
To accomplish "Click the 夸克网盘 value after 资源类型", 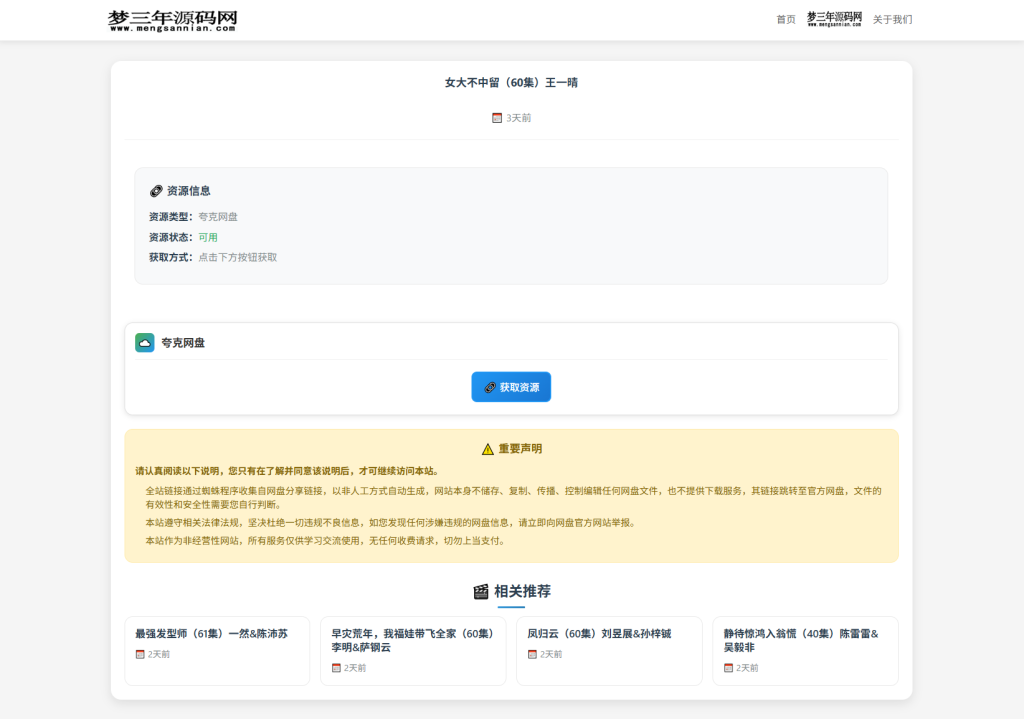I will click(217, 217).
